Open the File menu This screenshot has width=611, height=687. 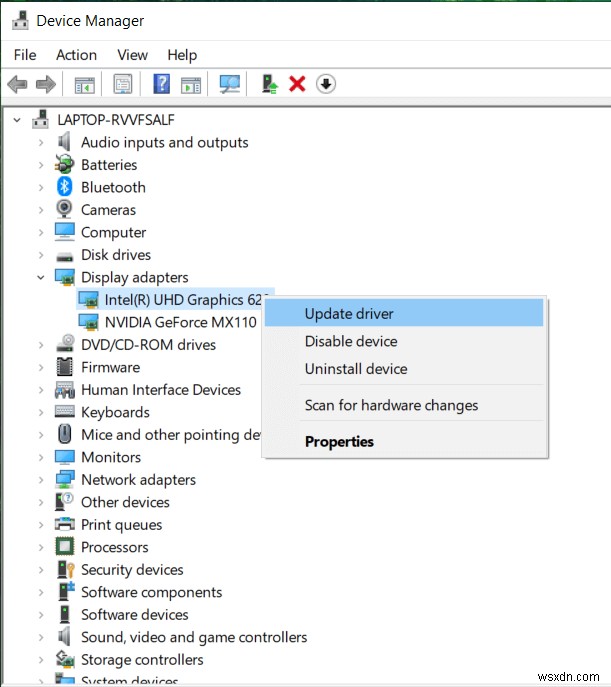25,55
